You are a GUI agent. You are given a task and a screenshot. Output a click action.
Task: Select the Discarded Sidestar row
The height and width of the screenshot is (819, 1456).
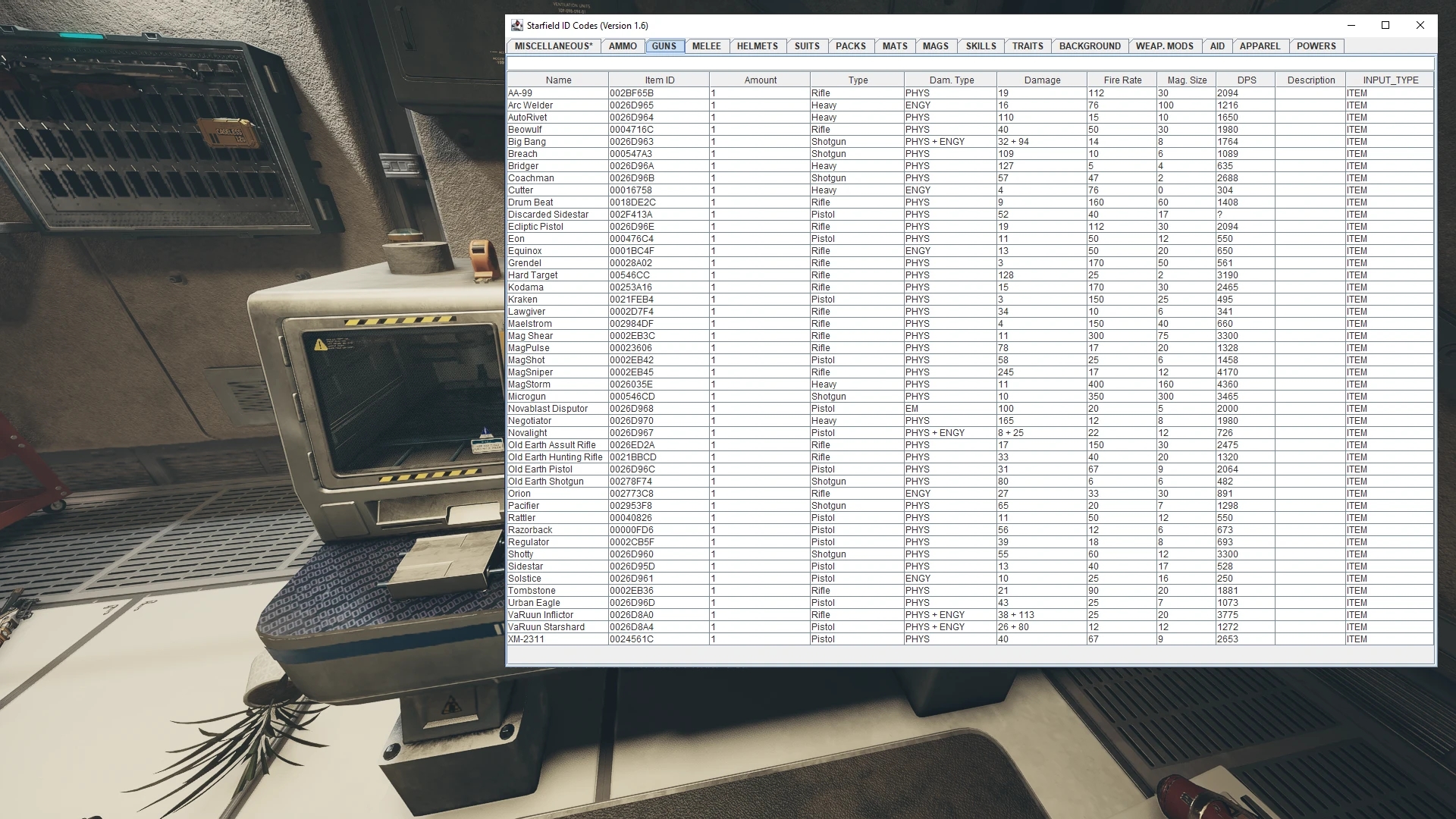tap(970, 215)
